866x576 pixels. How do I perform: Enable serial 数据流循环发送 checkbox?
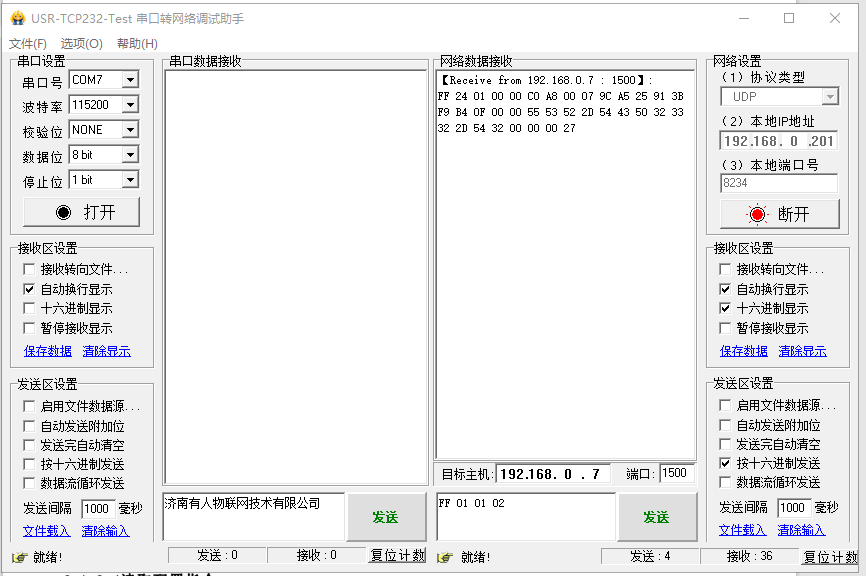[x=29, y=484]
